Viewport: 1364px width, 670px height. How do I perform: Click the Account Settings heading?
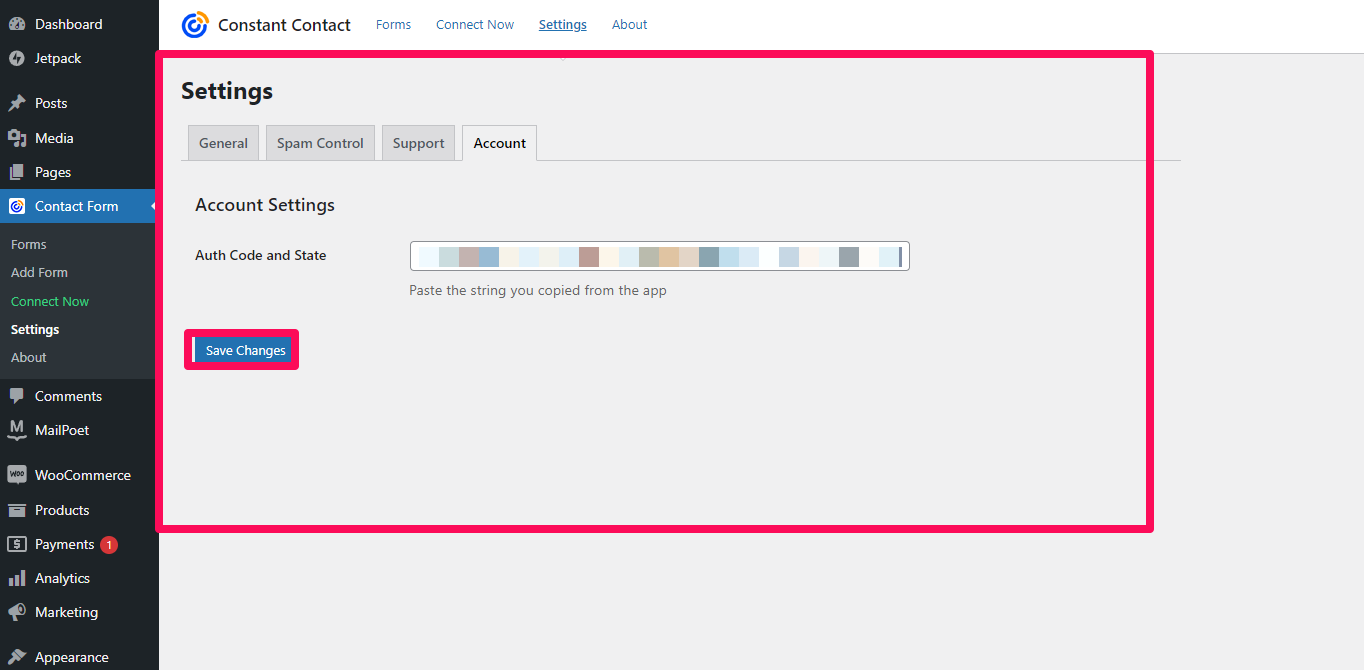click(265, 205)
